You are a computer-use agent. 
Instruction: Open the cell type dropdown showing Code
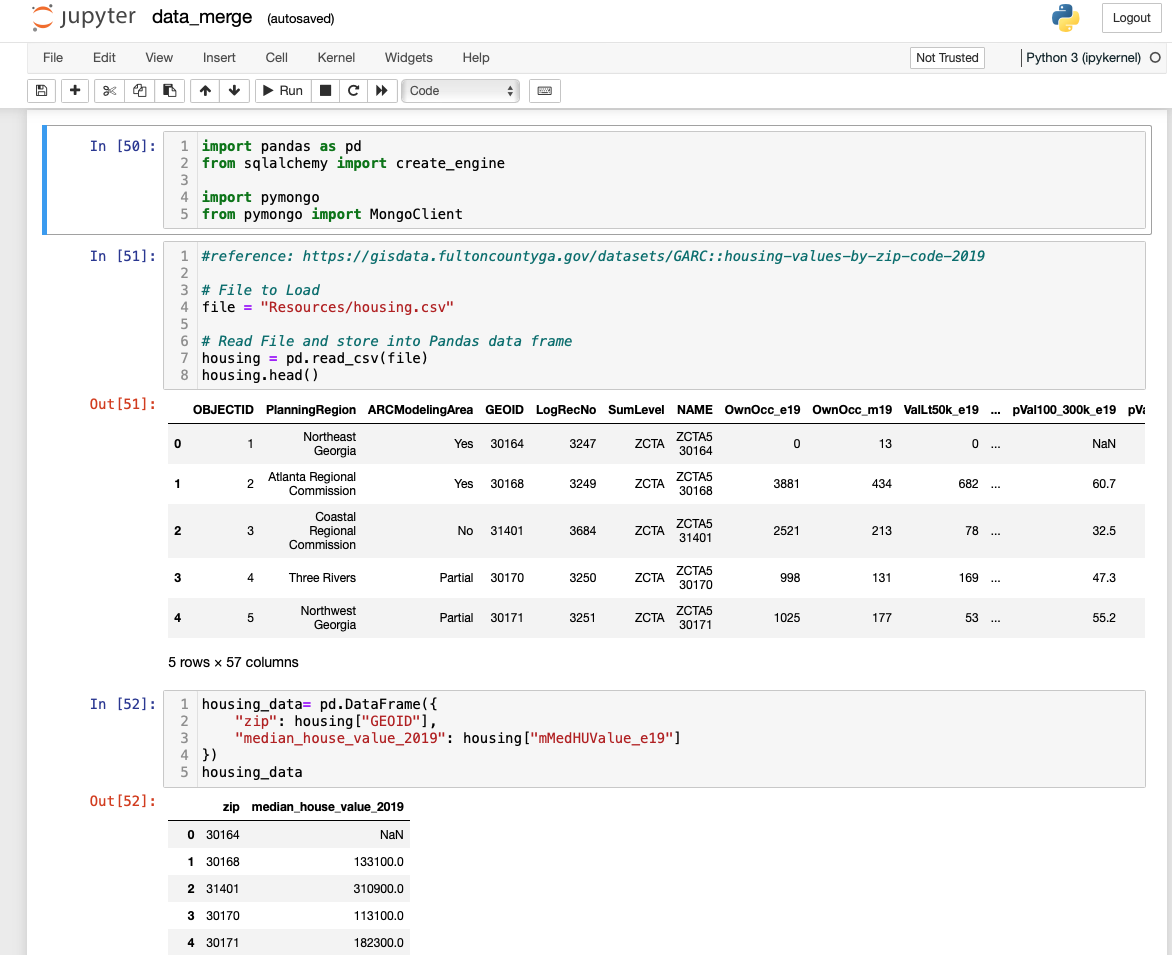[459, 91]
